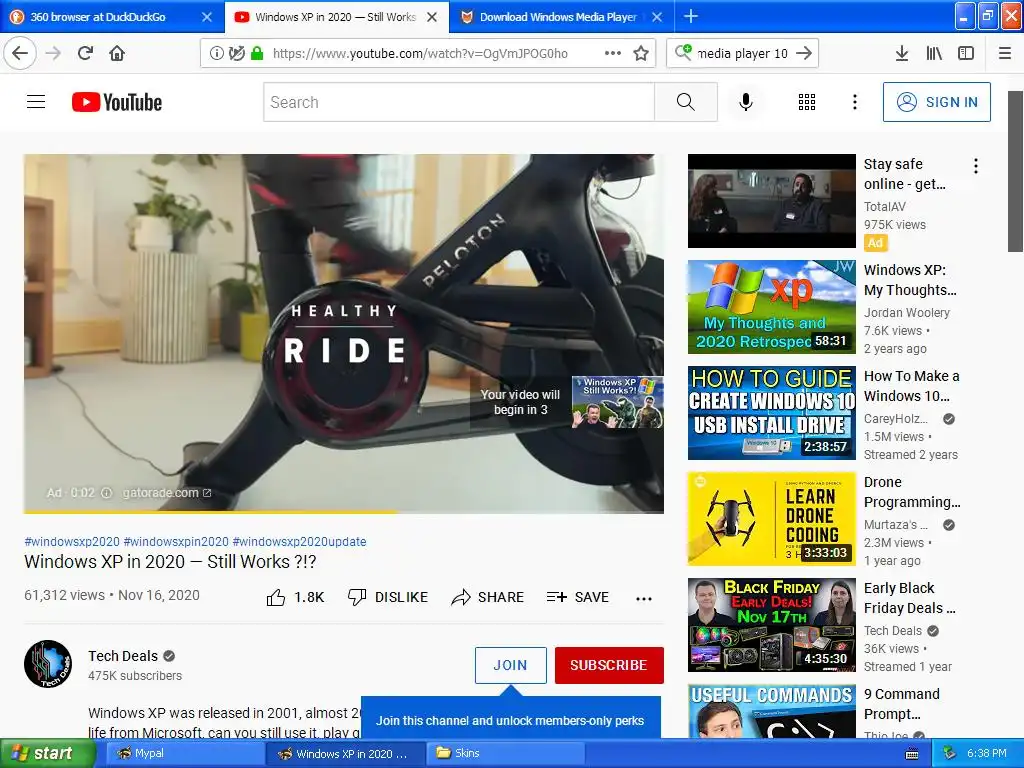Screen dimensions: 1024x768
Task: Open the Tech Deals channel avatar
Action: click(48, 664)
